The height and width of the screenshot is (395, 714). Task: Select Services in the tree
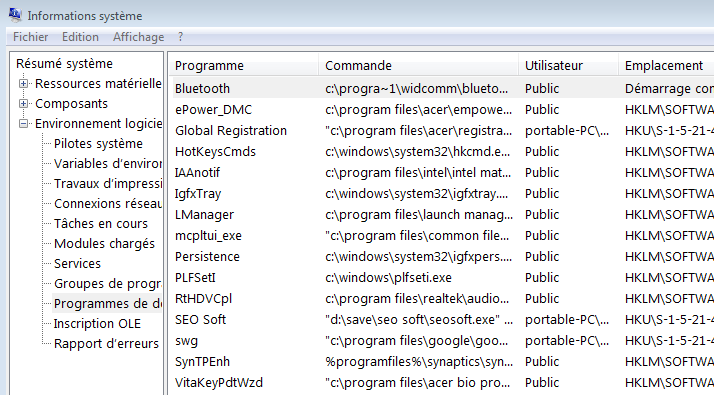coord(77,264)
